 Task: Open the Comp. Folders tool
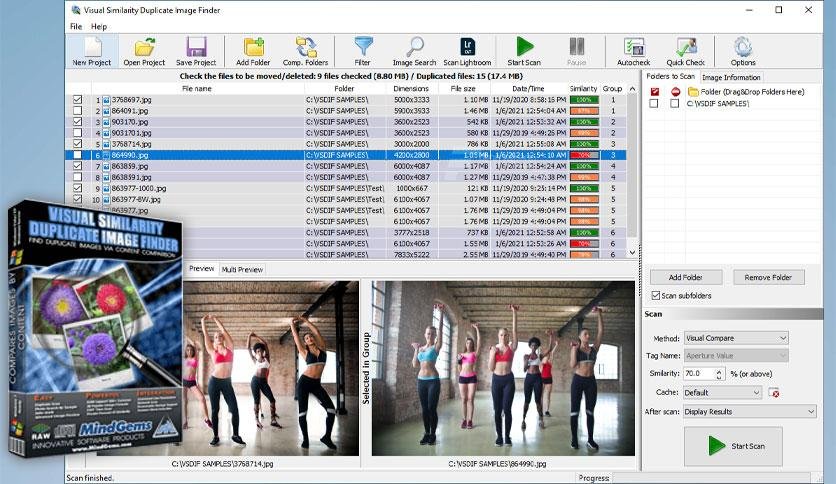coord(306,52)
